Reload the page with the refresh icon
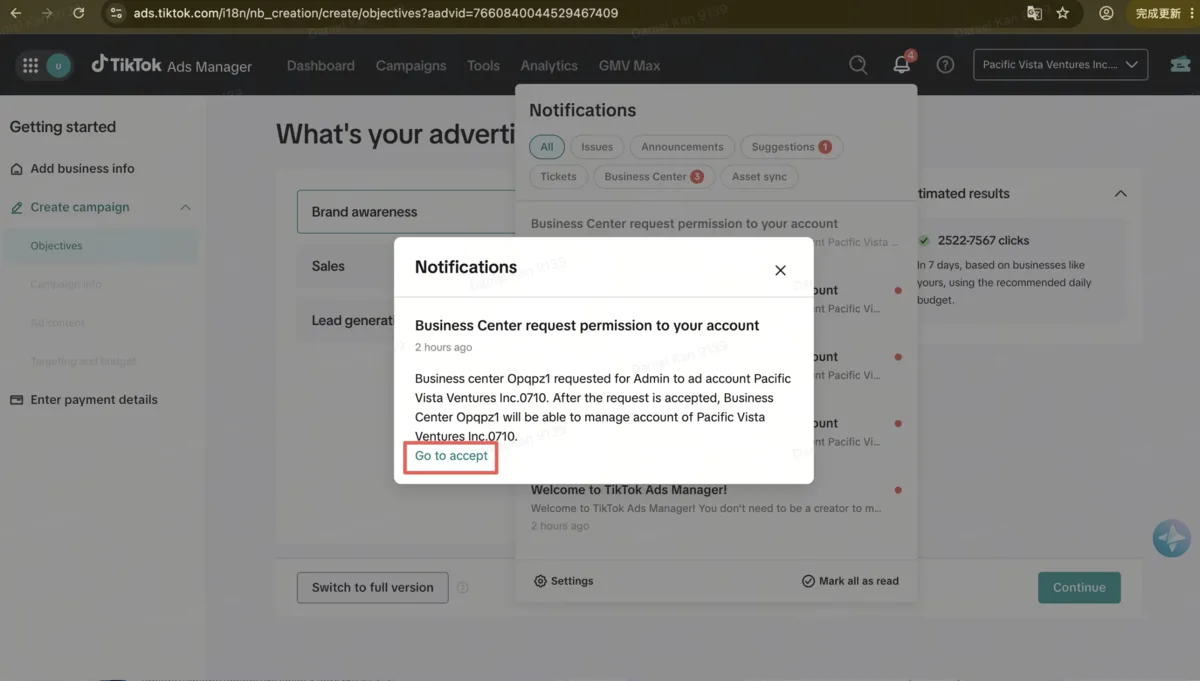1200x681 pixels. point(79,13)
